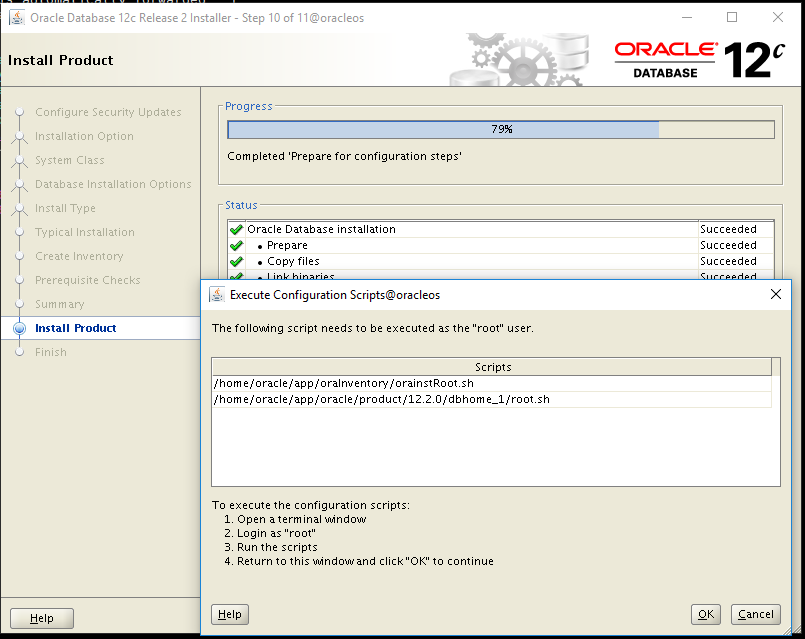805x639 pixels.
Task: Click 'Completed Prepare for configuration steps' message
Action: pyautogui.click(x=344, y=156)
